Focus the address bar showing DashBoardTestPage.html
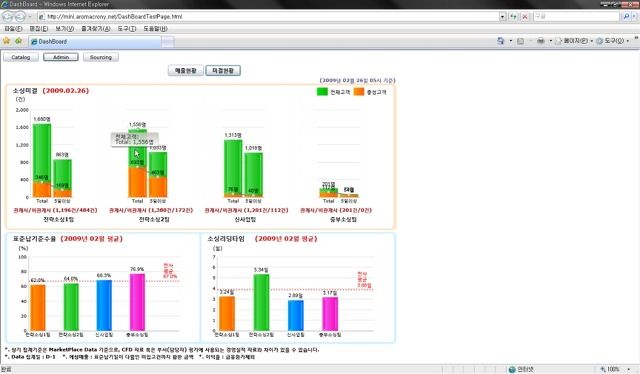640x374 pixels. (268, 17)
